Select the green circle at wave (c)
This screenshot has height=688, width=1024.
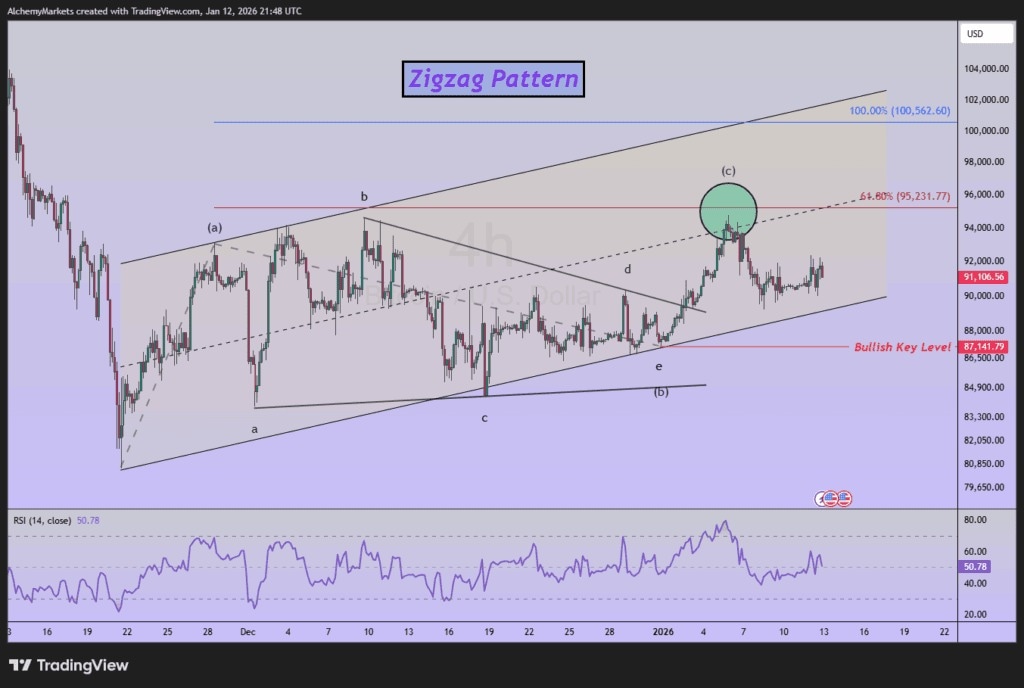point(728,211)
